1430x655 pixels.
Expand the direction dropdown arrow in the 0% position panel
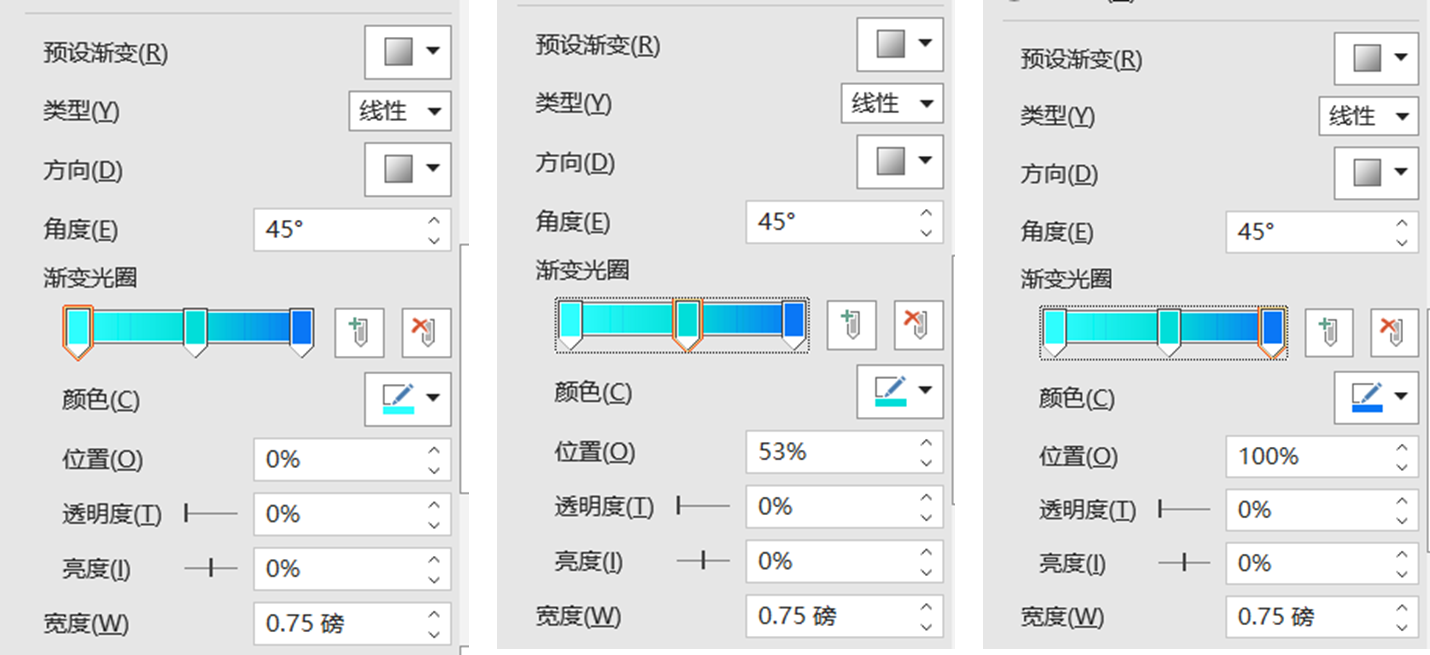point(433,168)
